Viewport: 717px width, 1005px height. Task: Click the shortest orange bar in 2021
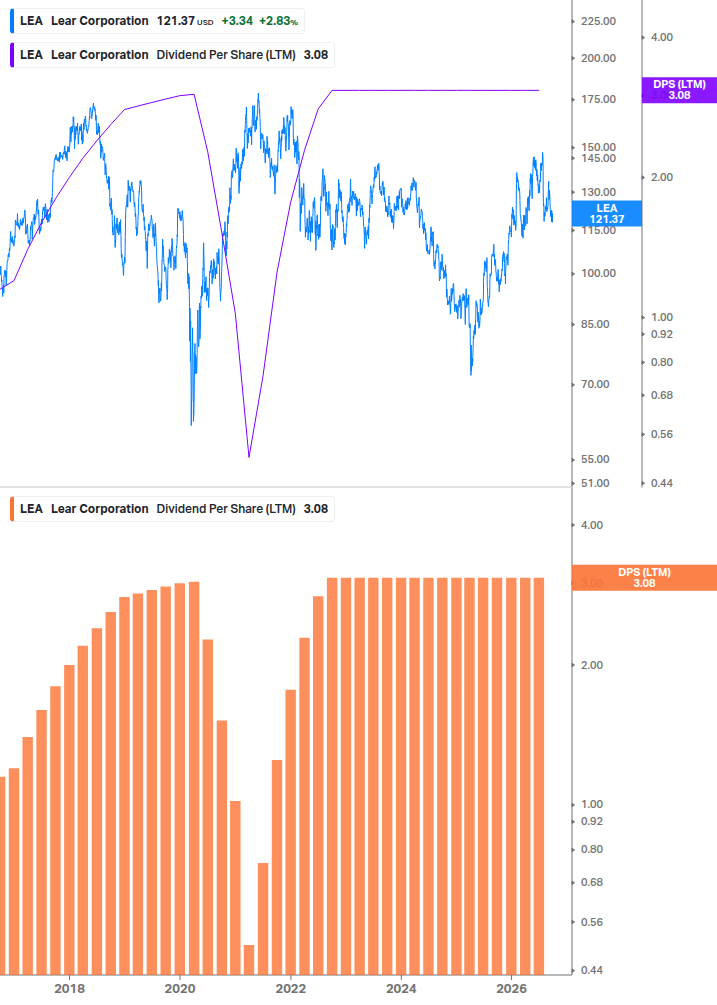point(249,960)
